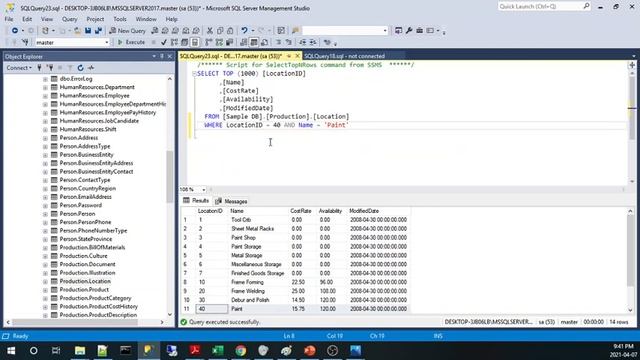Click the Cut scissors icon
The width and height of the screenshot is (640, 360).
[210, 31]
